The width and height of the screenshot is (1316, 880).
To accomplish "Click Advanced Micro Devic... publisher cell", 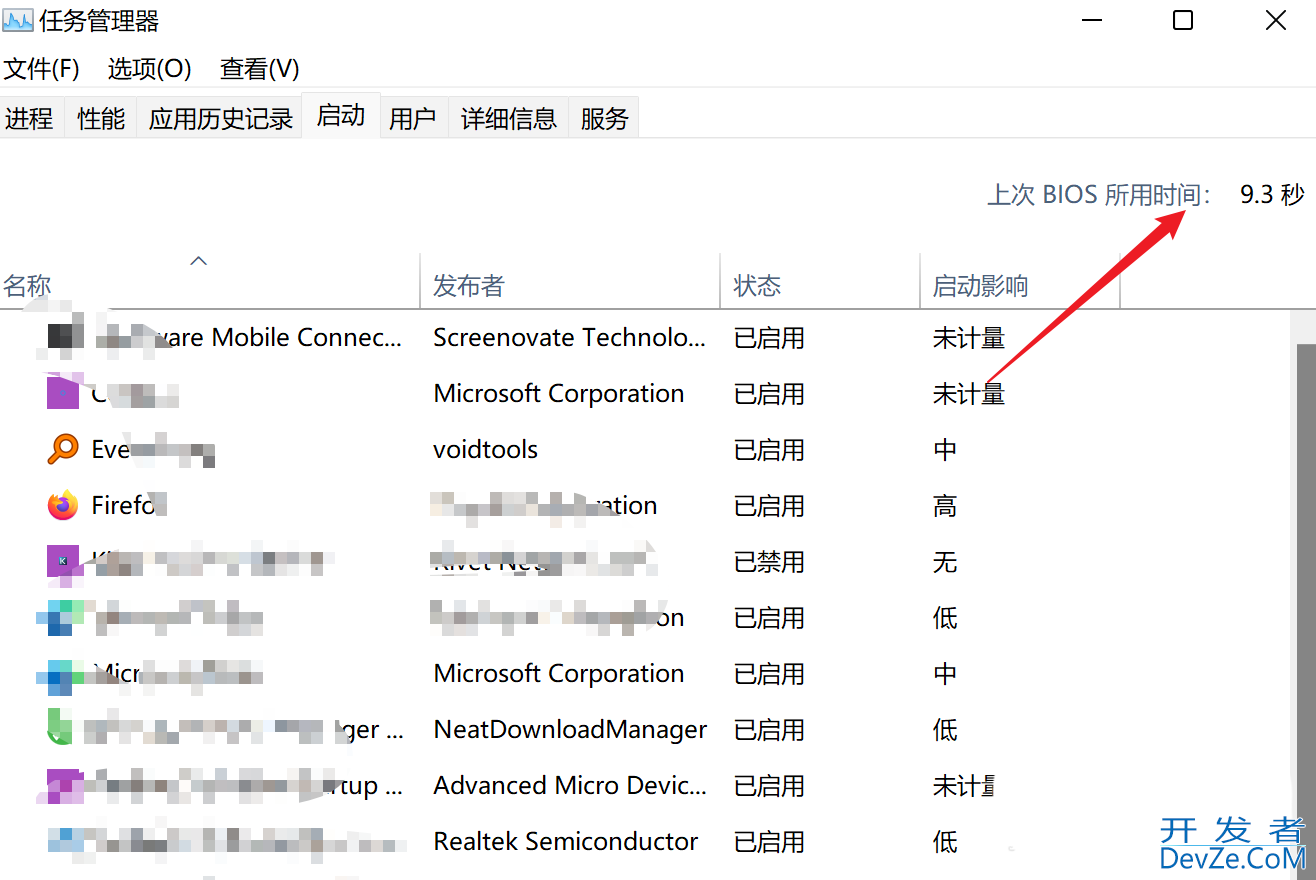I will 570,786.
